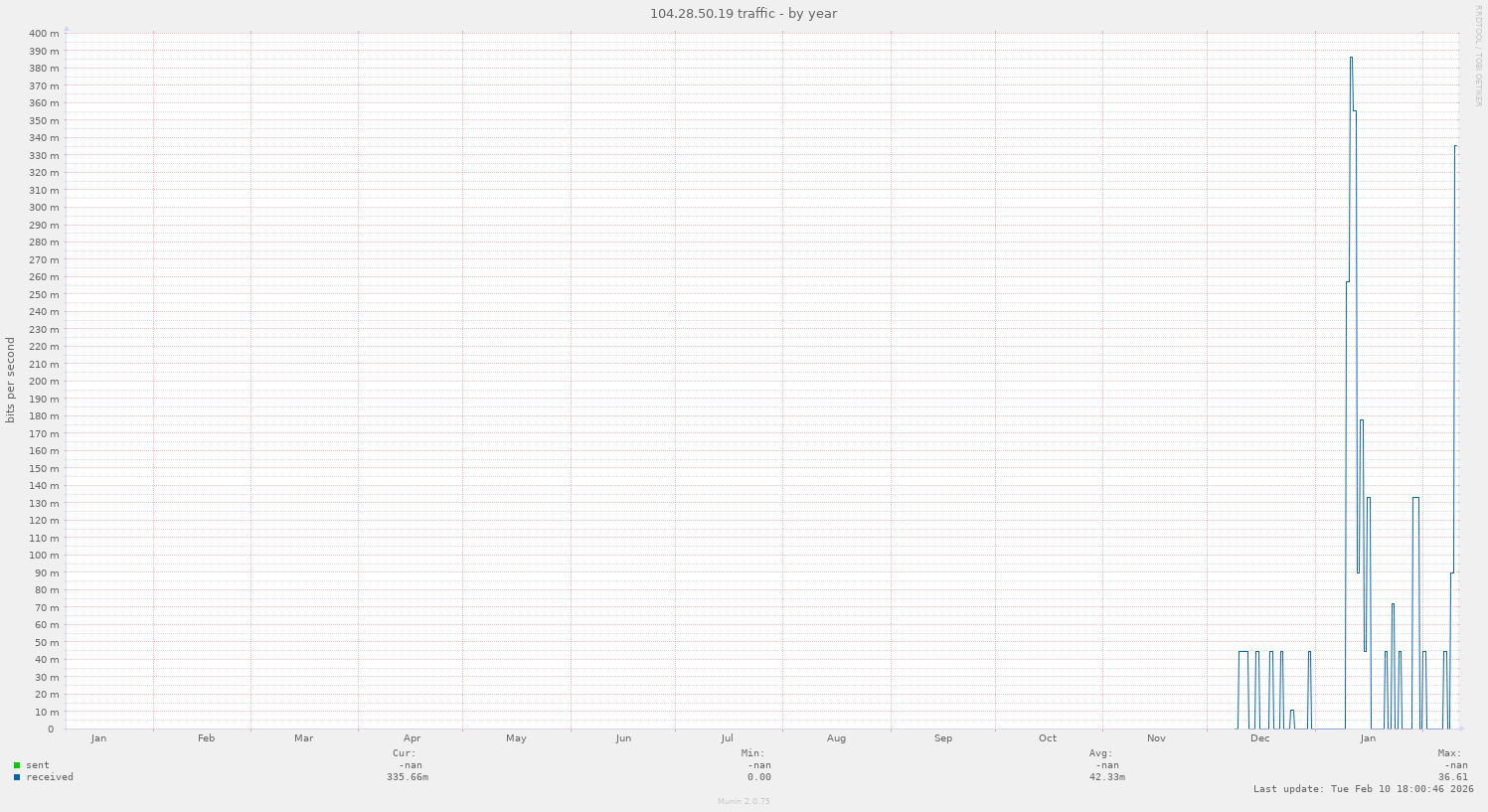Click the RRDTOOL / TOBI OETIKER watermark
The image size is (1488, 812).
1478,55
